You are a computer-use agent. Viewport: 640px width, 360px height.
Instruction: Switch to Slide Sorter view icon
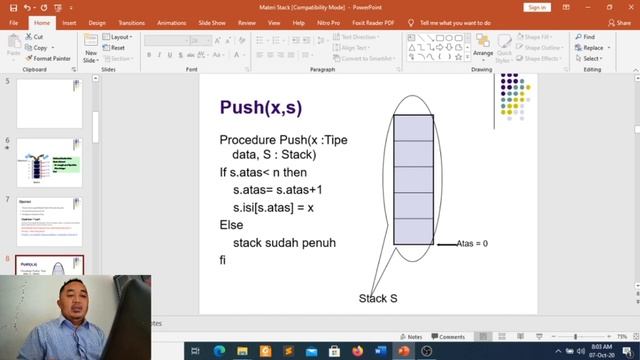click(502, 336)
